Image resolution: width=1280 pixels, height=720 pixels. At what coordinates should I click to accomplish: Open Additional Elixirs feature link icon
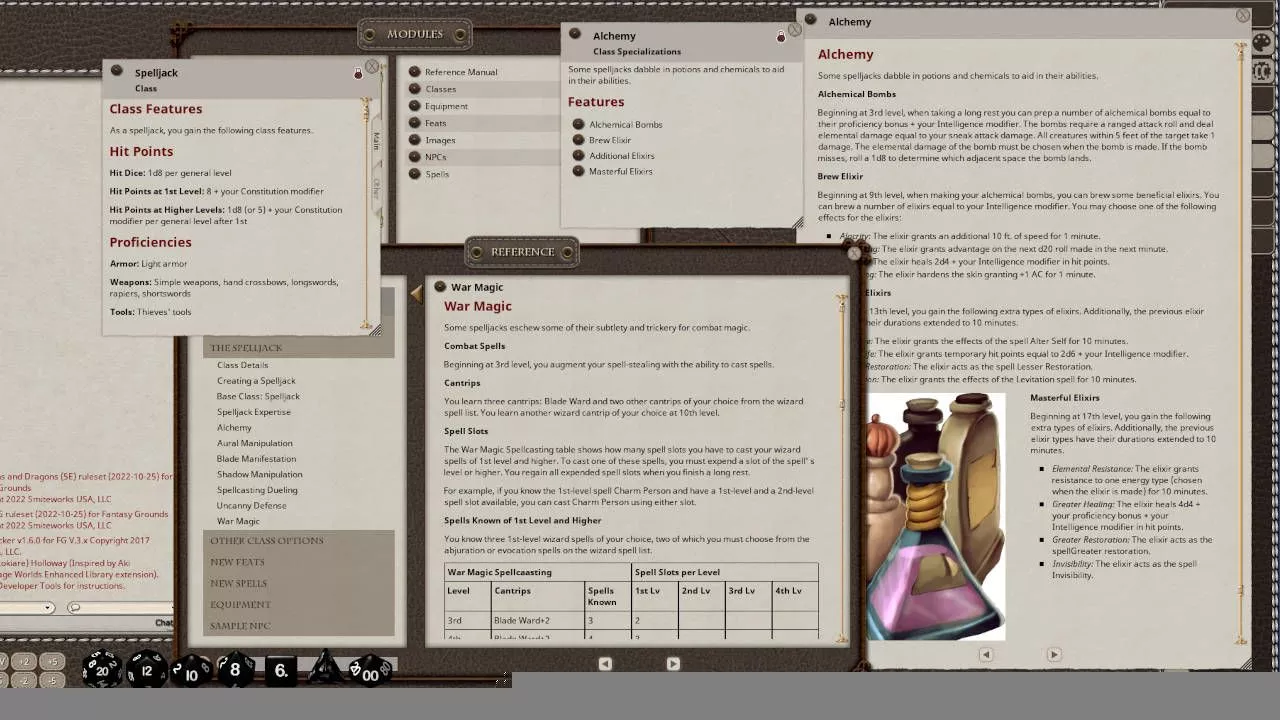(x=578, y=156)
